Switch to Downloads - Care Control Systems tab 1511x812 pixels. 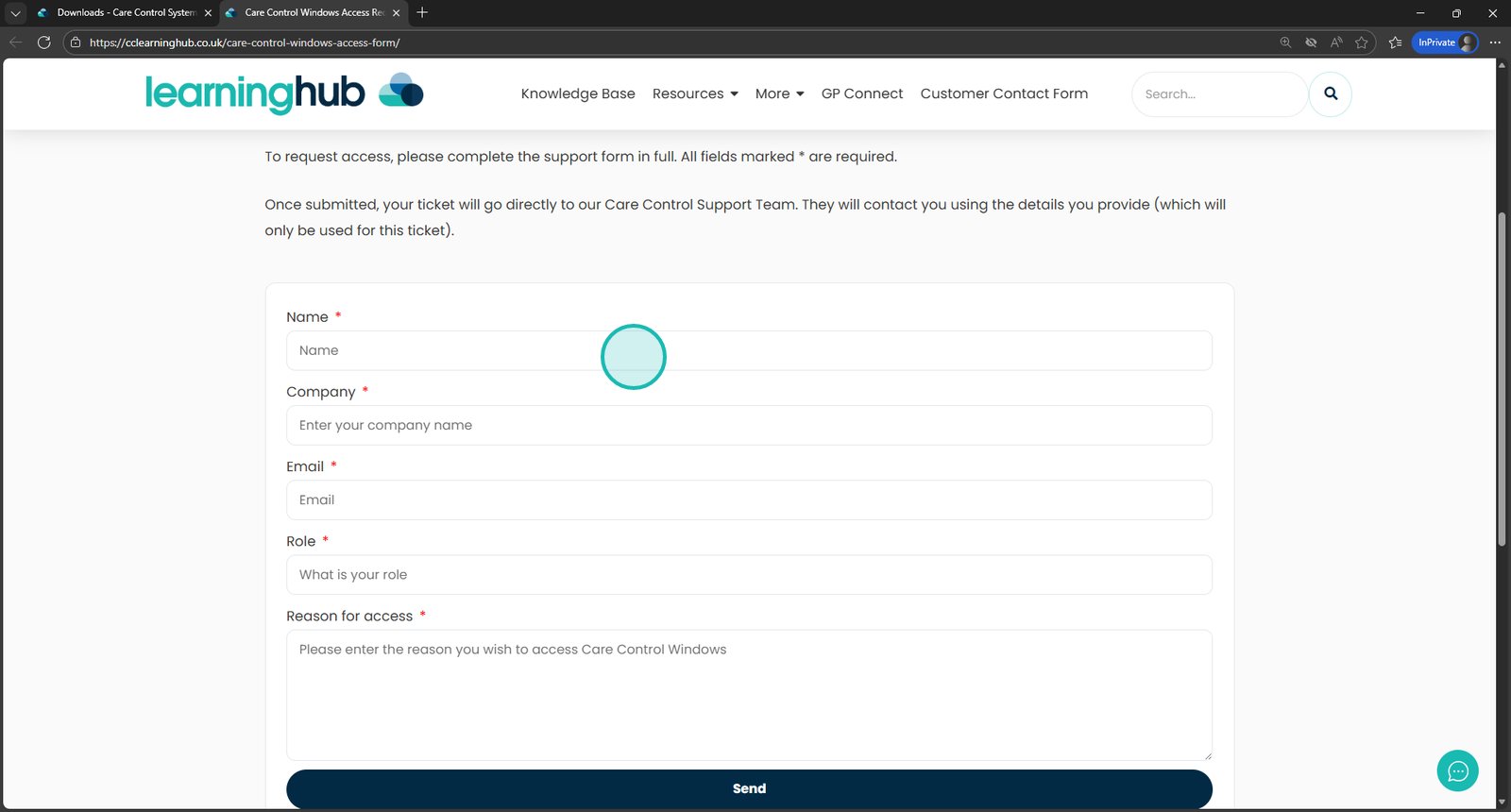pos(125,13)
